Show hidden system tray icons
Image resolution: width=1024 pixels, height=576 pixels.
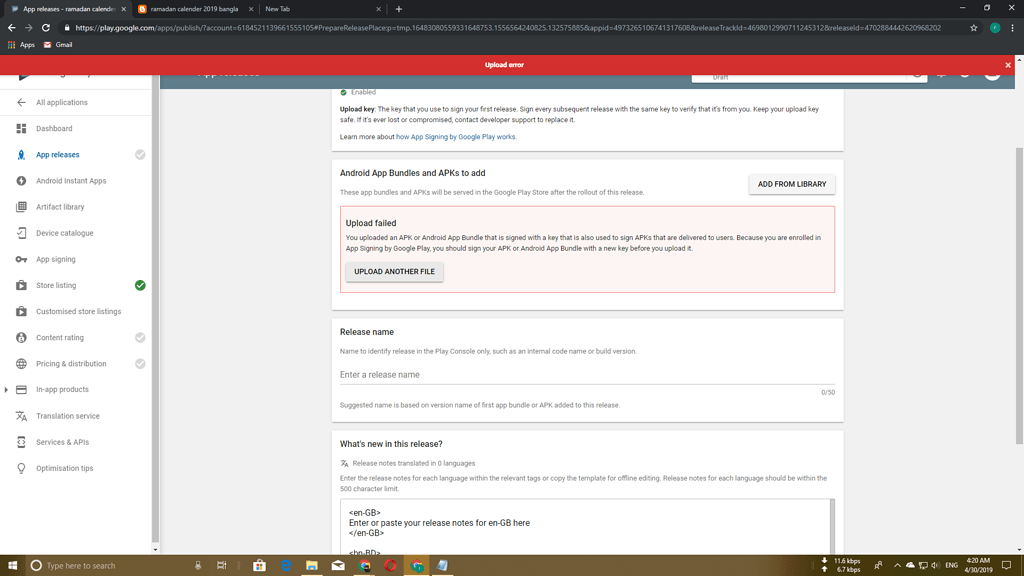897,566
